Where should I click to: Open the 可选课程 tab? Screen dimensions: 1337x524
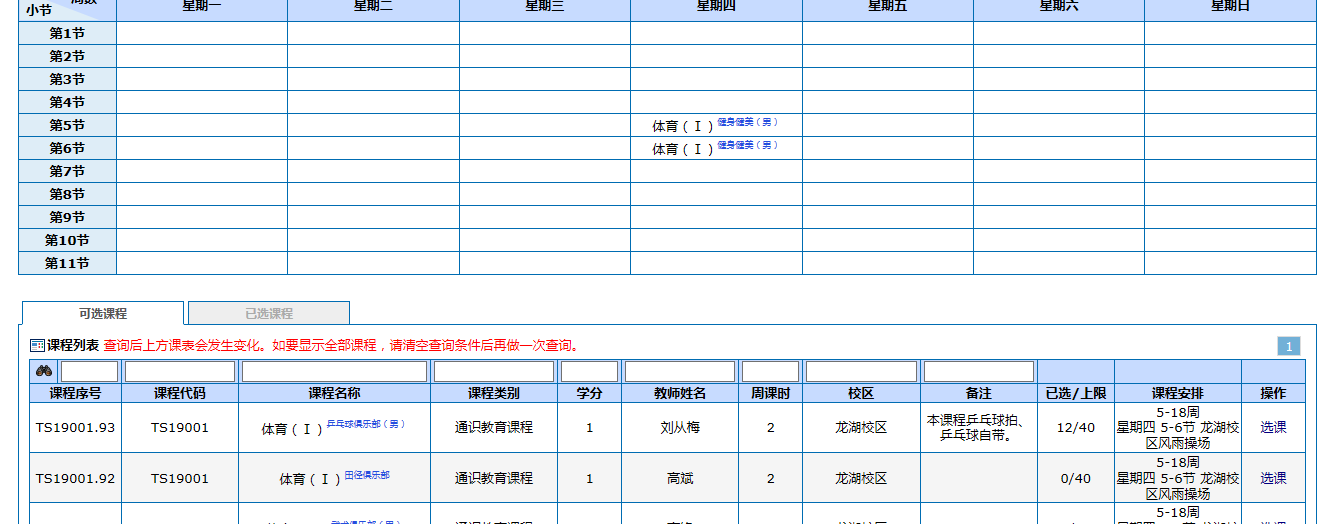pos(103,313)
